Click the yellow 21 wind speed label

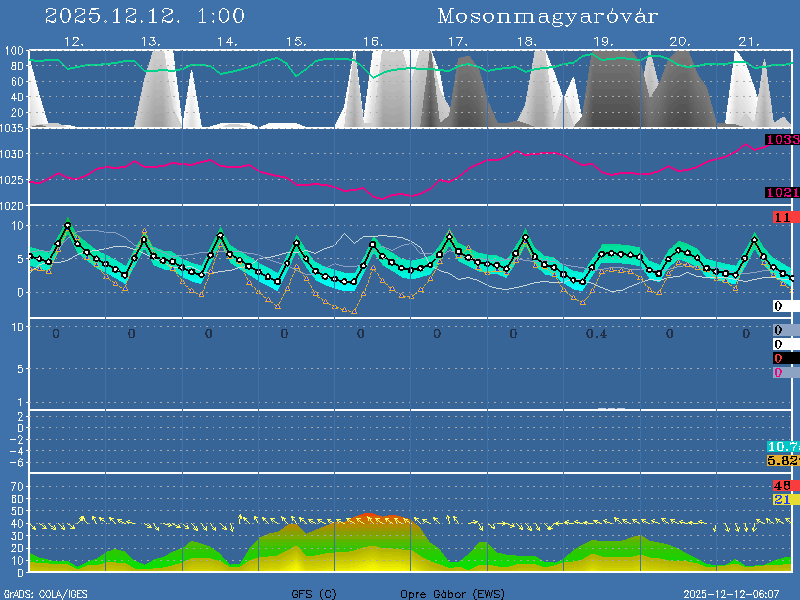[783, 499]
